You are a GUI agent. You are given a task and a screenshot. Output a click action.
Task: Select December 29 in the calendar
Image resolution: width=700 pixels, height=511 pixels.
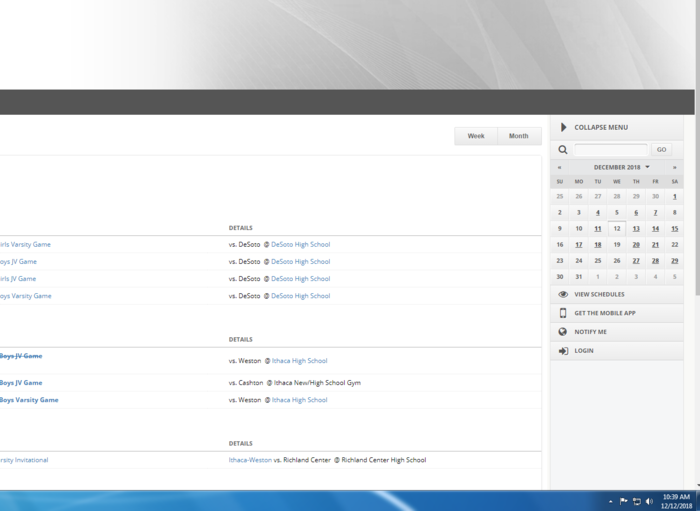point(675,261)
